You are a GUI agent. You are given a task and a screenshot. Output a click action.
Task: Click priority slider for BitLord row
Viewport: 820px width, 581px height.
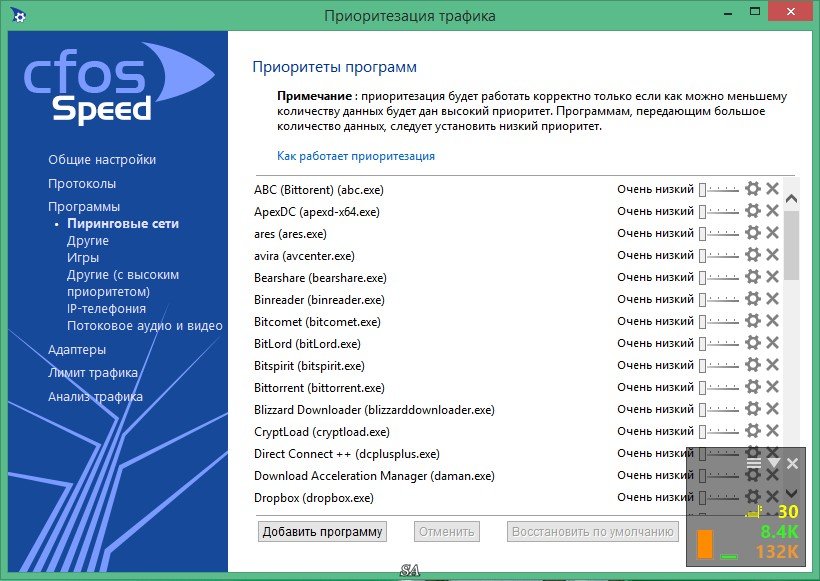coord(719,343)
